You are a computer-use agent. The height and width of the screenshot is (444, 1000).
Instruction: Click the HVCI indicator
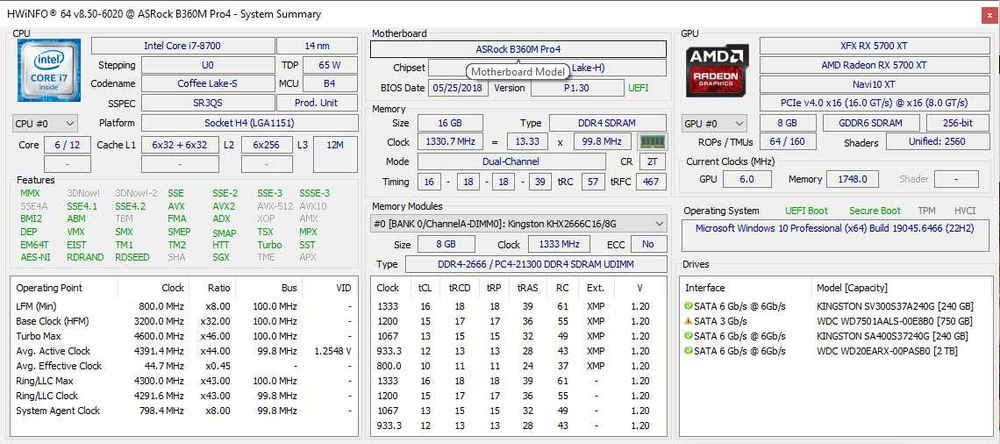coord(964,211)
